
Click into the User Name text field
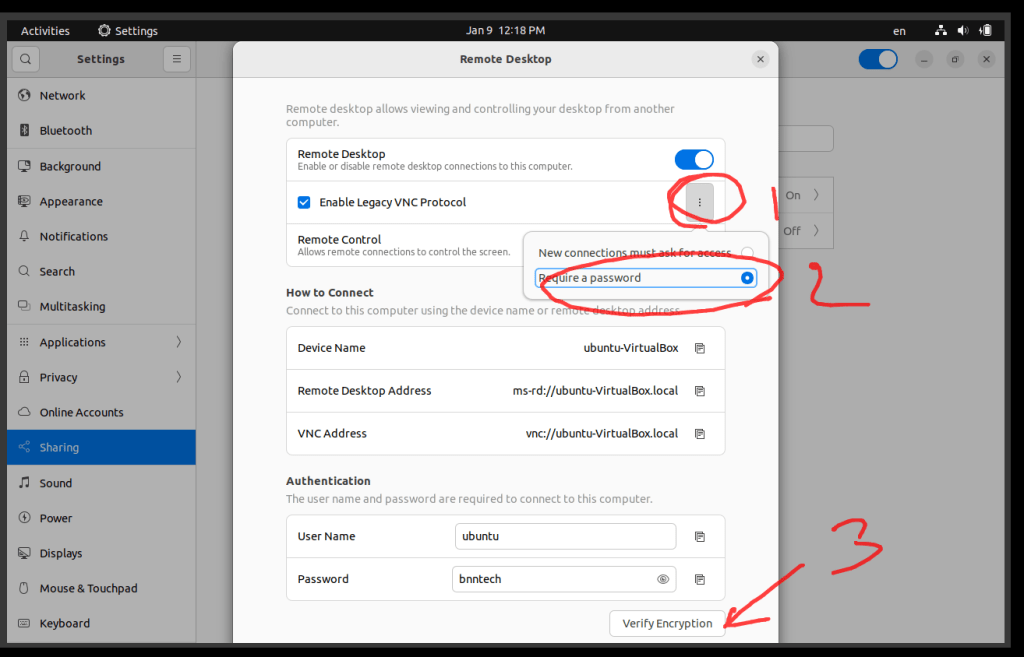point(565,536)
